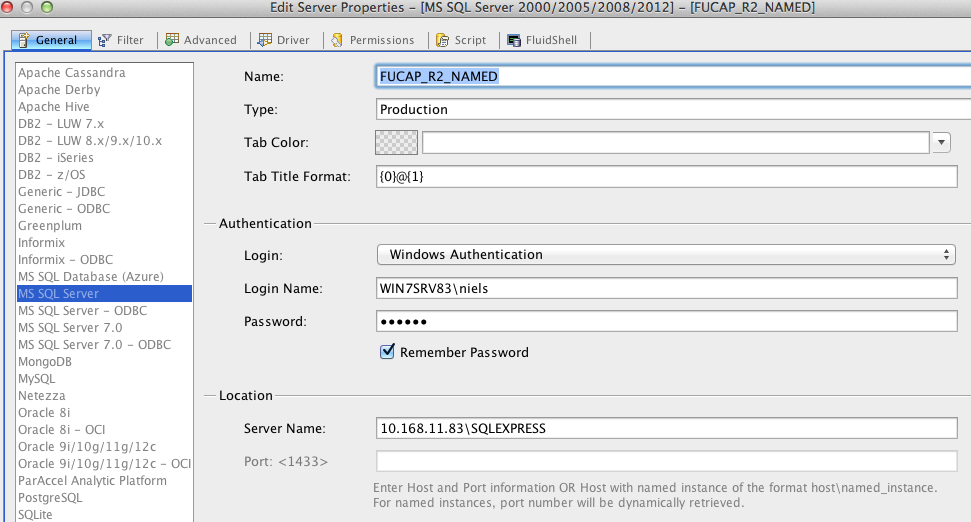
Task: Click the Tab Color text field
Action: click(676, 142)
